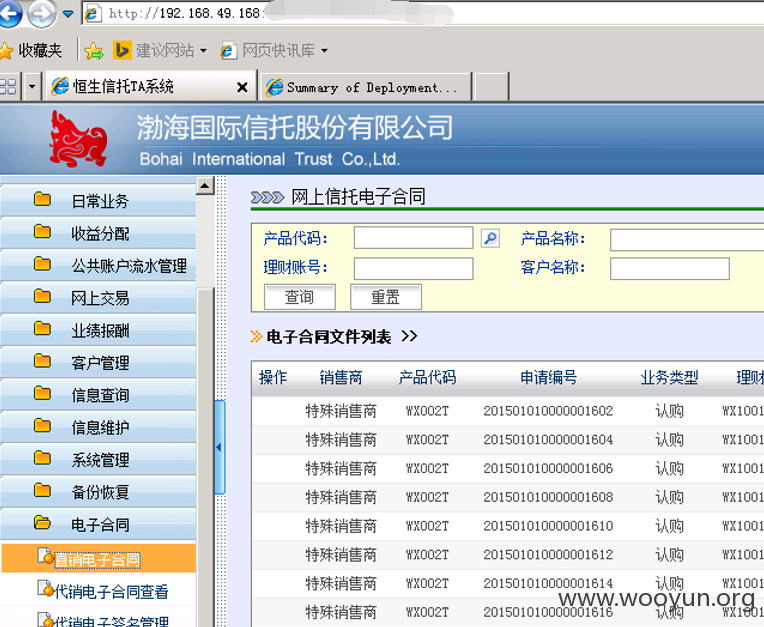Open the recent pages dropdown arrow

coord(68,14)
